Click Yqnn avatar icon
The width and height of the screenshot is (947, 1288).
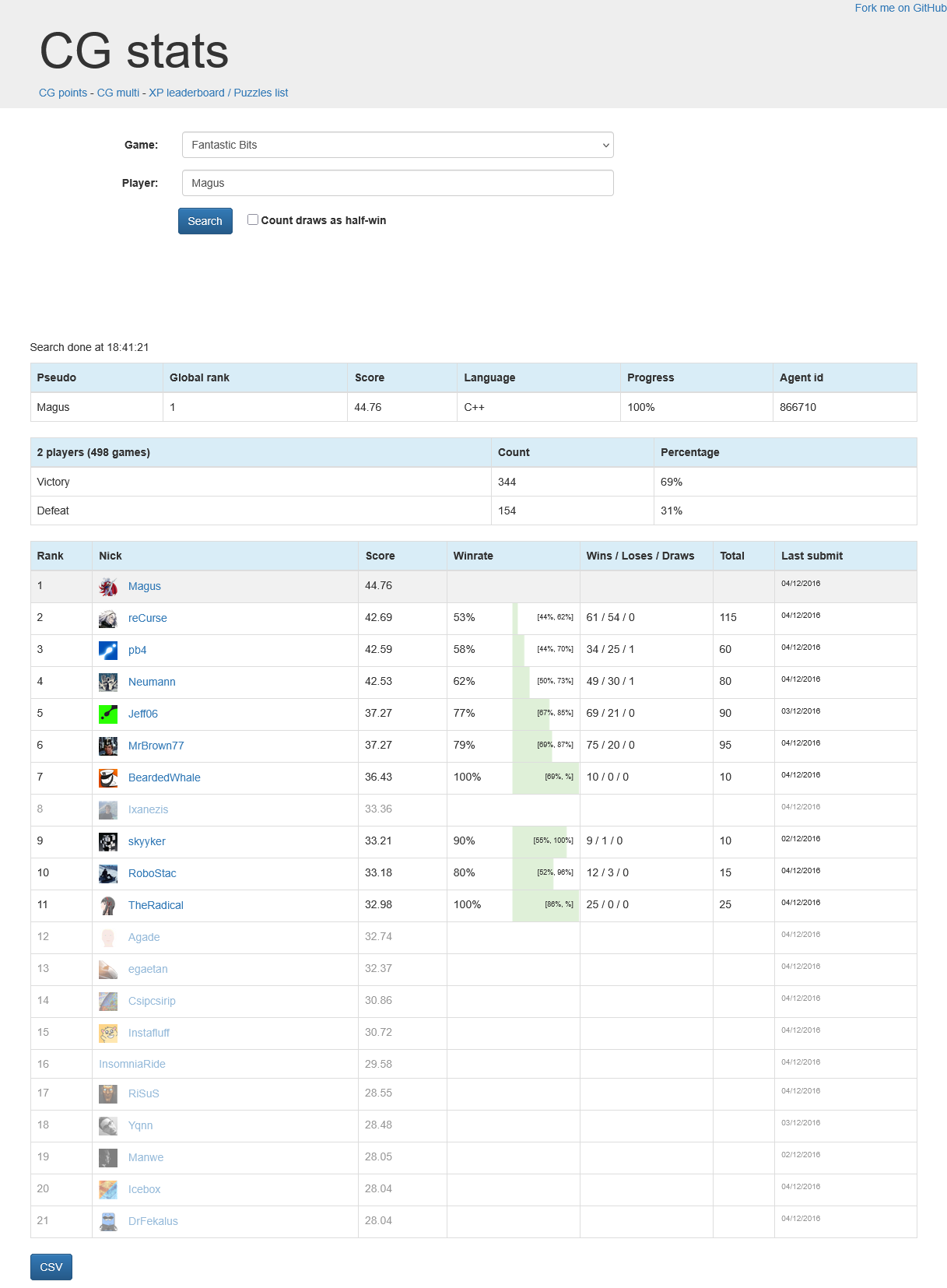[x=108, y=1126]
